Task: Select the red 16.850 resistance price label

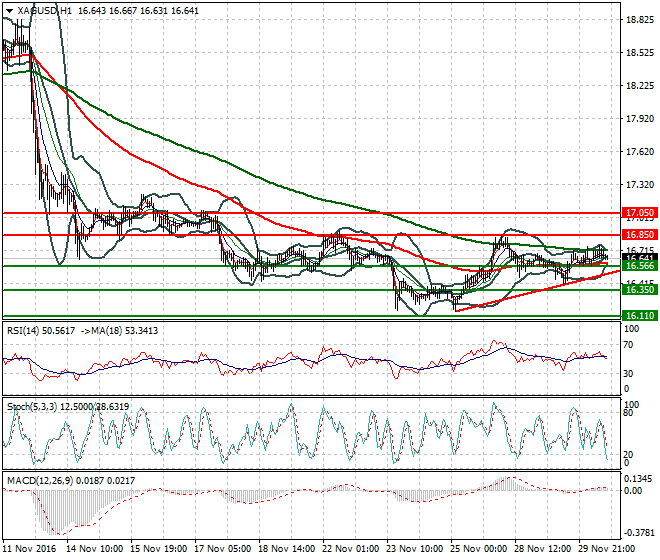Action: click(639, 235)
